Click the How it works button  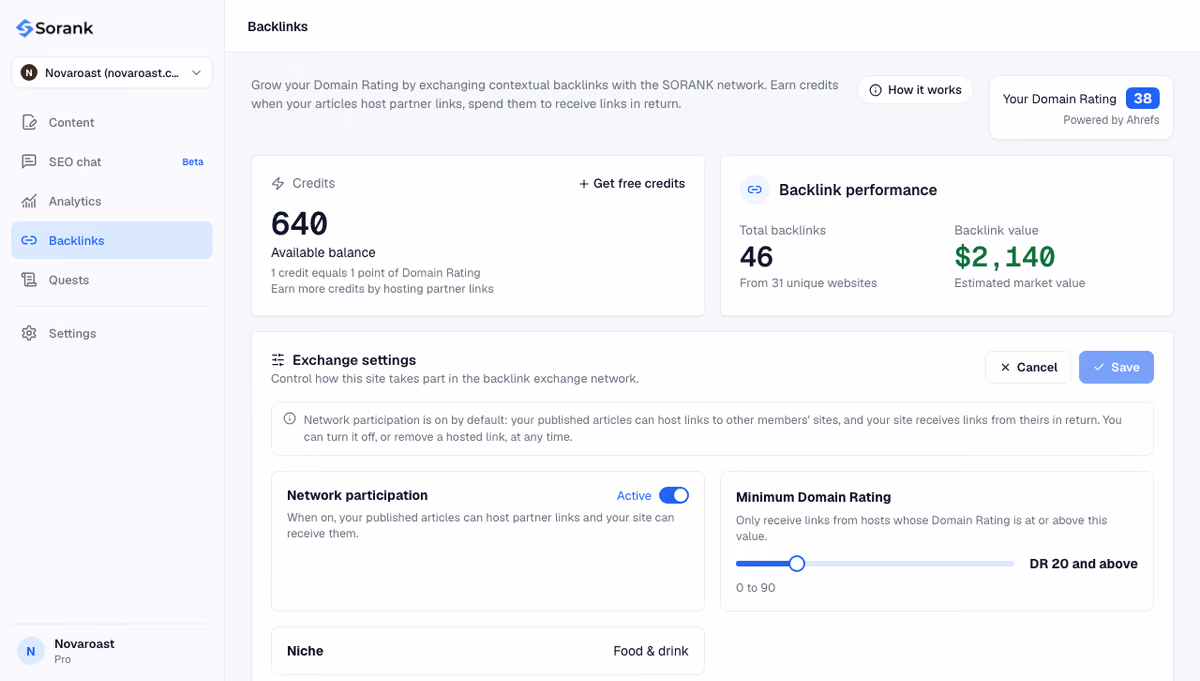click(x=915, y=90)
